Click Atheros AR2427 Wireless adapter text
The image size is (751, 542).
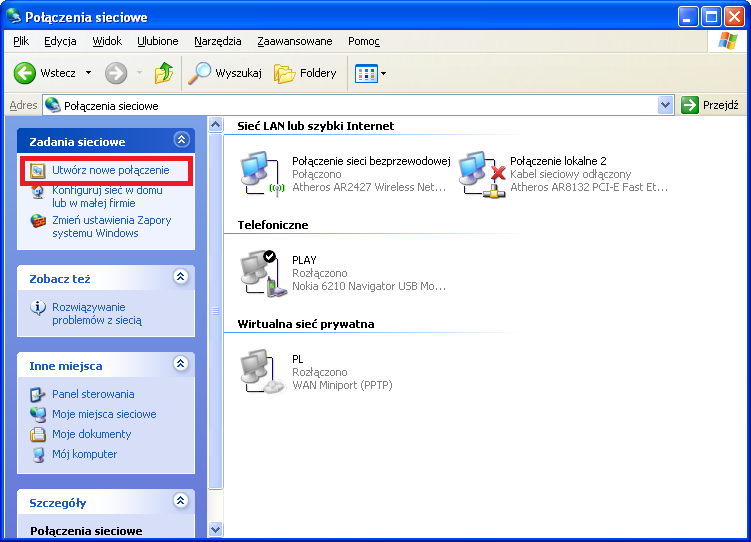tap(369, 187)
